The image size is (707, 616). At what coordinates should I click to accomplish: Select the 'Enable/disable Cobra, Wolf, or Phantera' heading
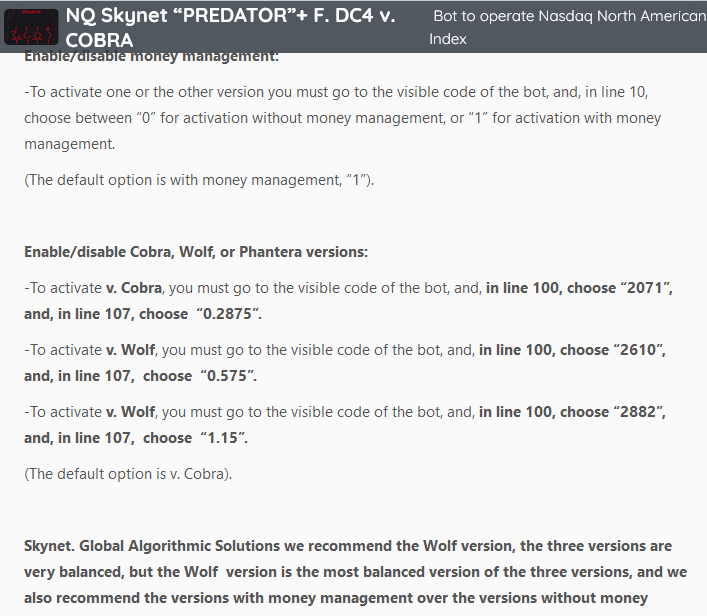(x=196, y=252)
